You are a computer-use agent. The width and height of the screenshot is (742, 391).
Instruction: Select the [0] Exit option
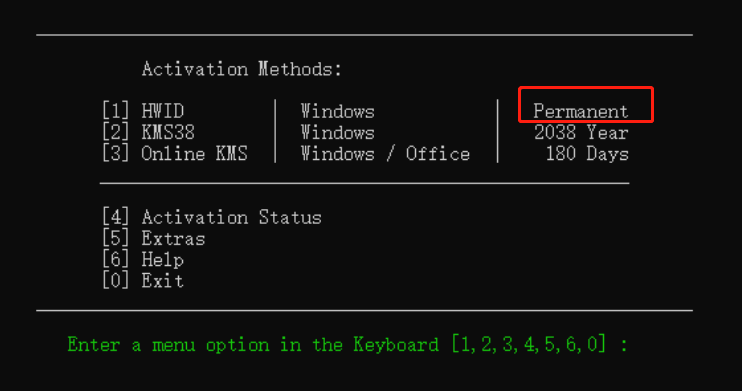143,281
